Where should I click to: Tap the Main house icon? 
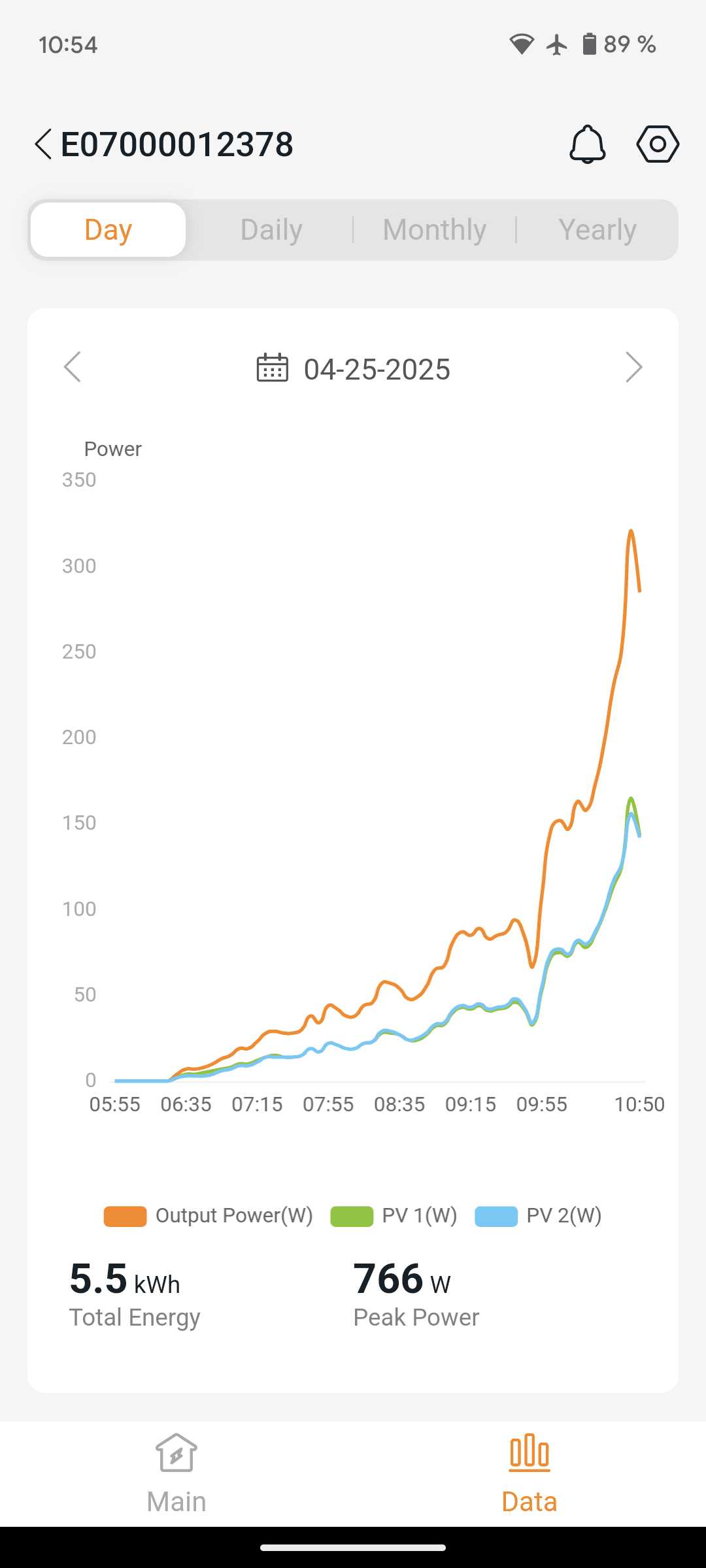pos(176,1453)
